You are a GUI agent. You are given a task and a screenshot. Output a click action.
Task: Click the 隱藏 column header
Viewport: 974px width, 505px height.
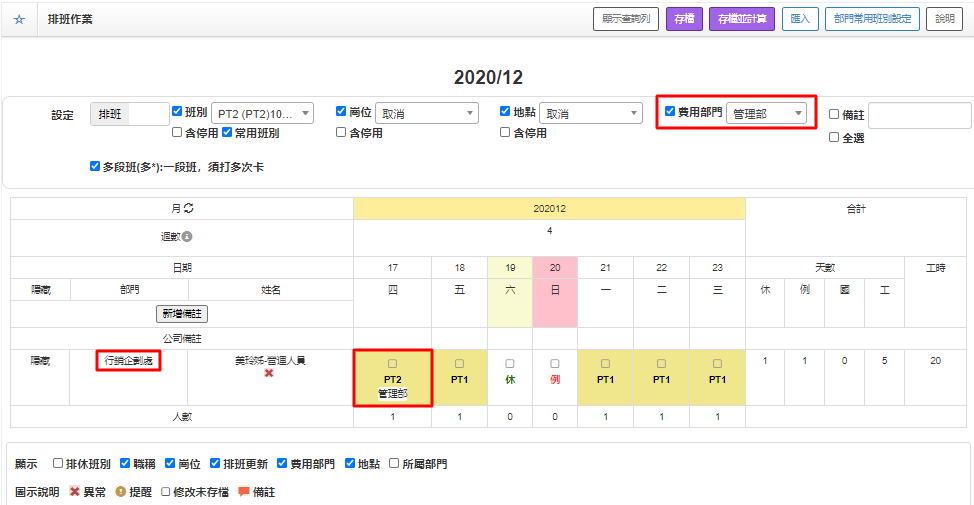click(40, 289)
